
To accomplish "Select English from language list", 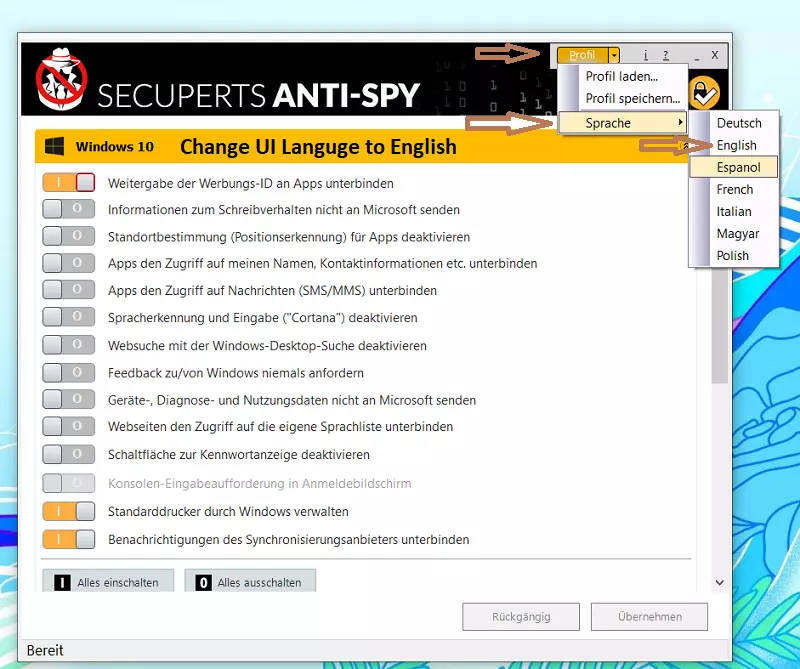I will 737,145.
